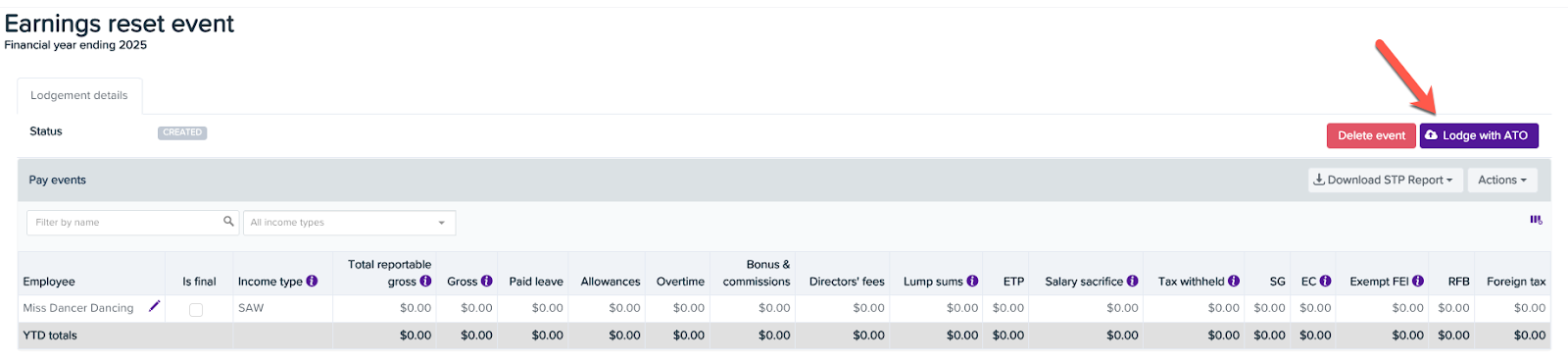Click the info icon next to Gross header
Viewport: 1568px width, 363px height.
click(486, 281)
